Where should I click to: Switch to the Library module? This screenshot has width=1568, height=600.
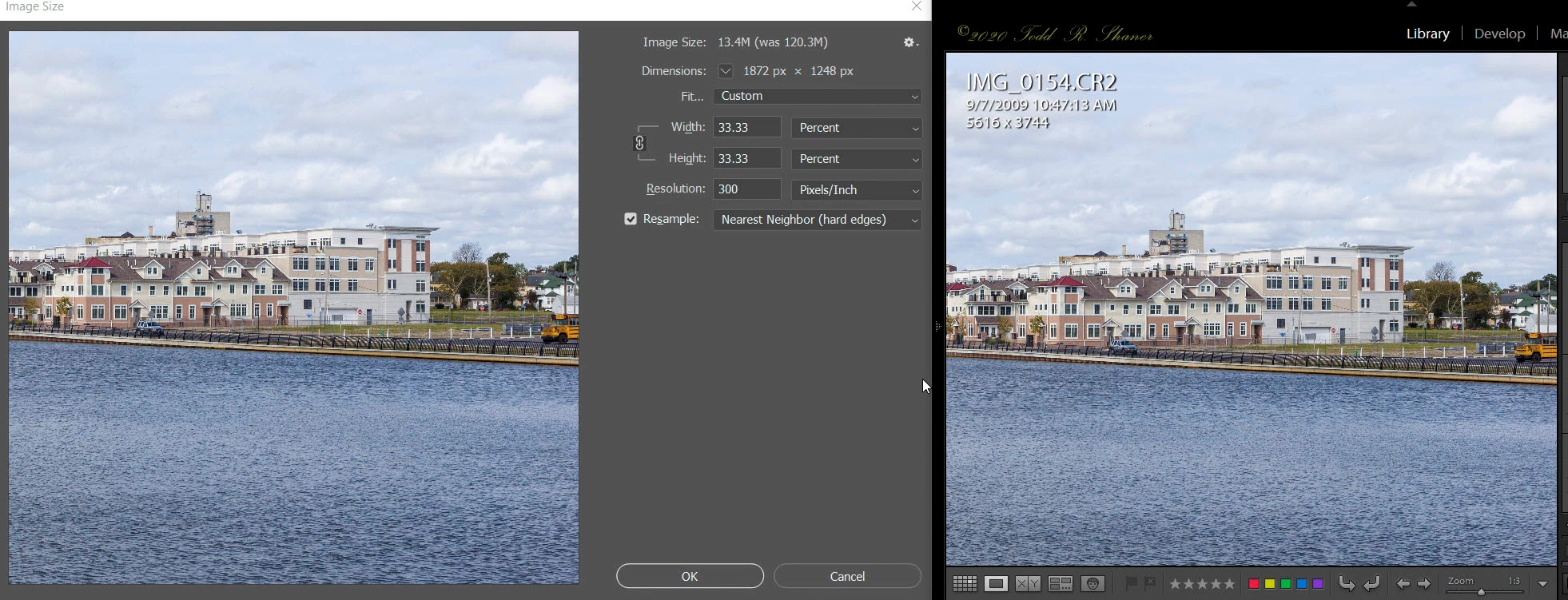(1427, 34)
